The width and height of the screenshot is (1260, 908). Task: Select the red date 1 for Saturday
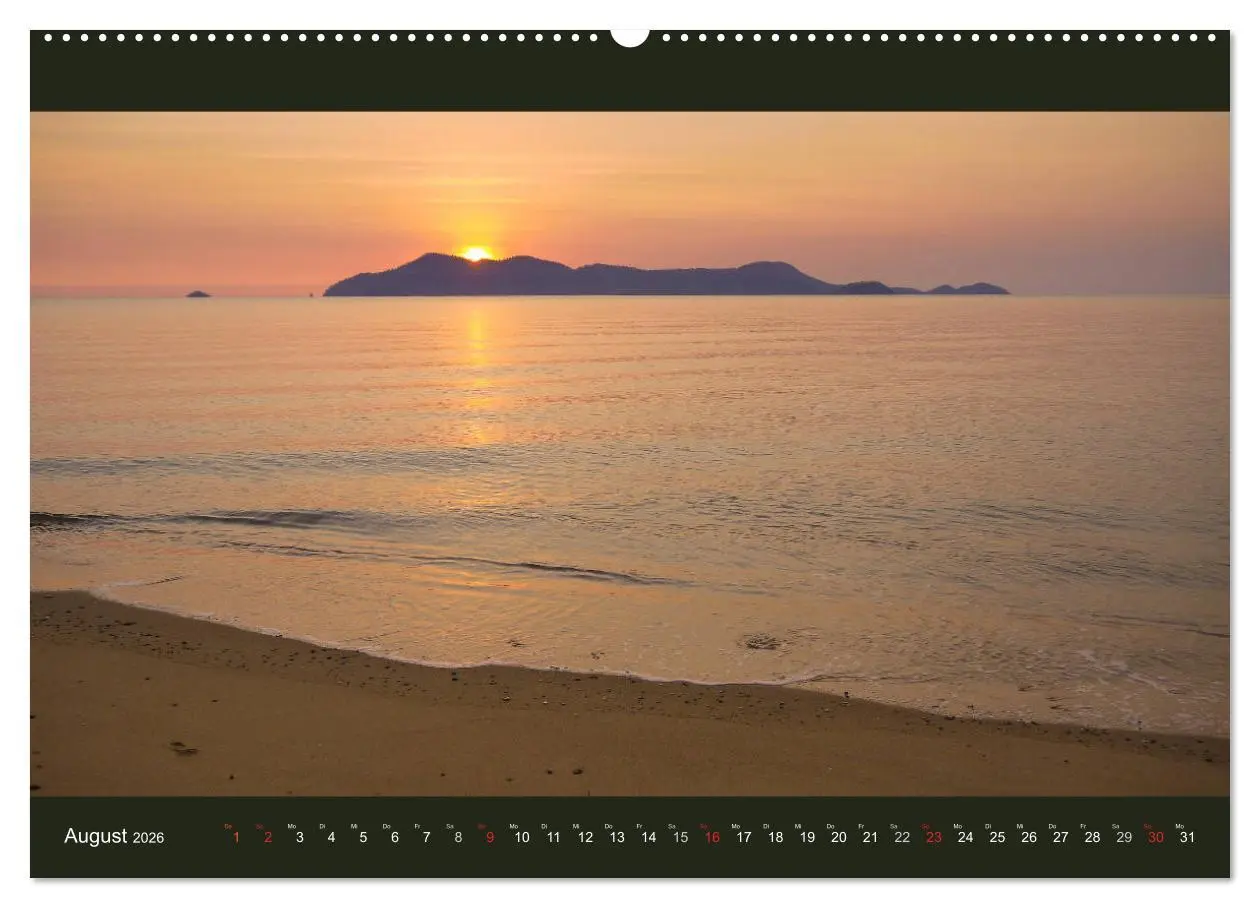click(x=236, y=837)
